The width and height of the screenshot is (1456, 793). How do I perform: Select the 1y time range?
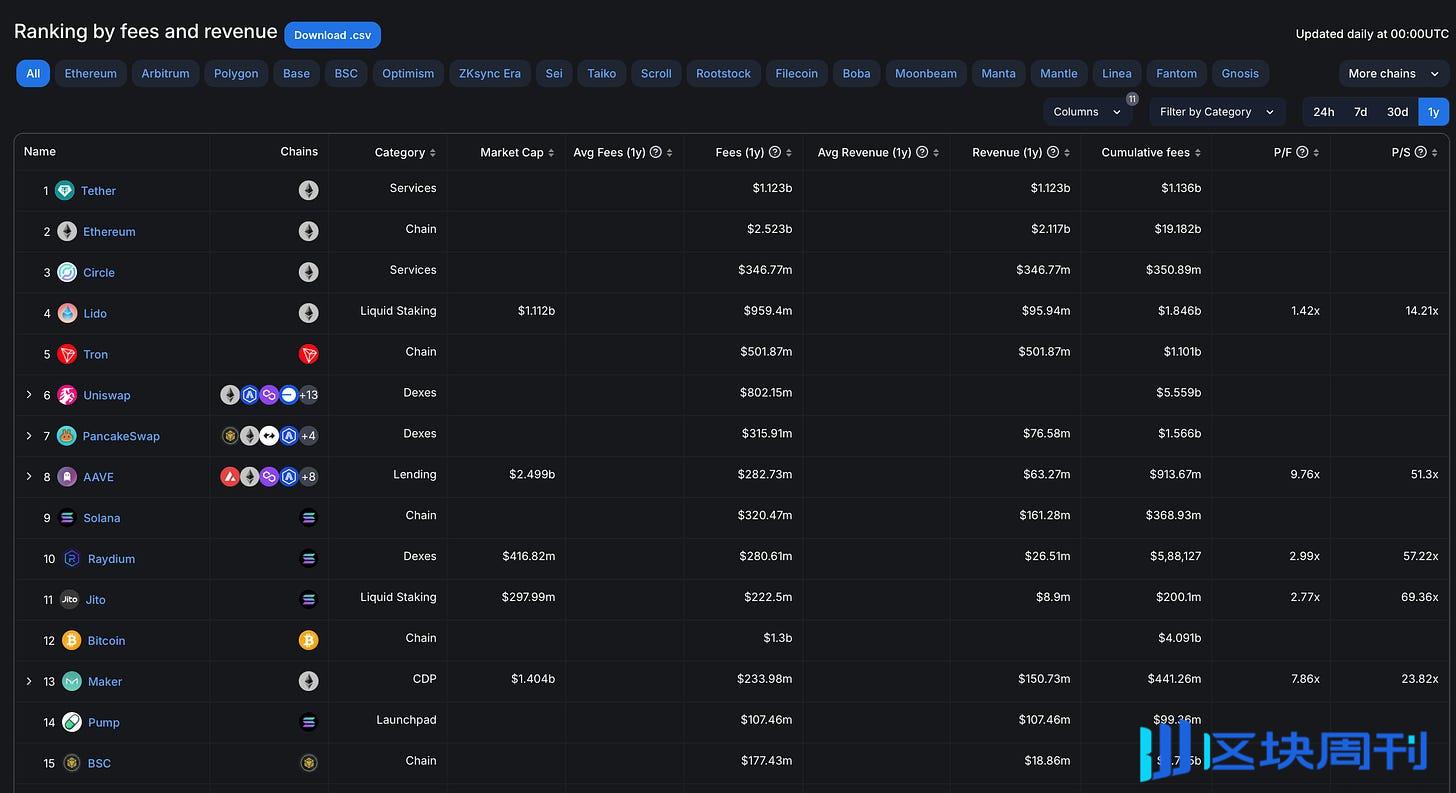point(1433,112)
